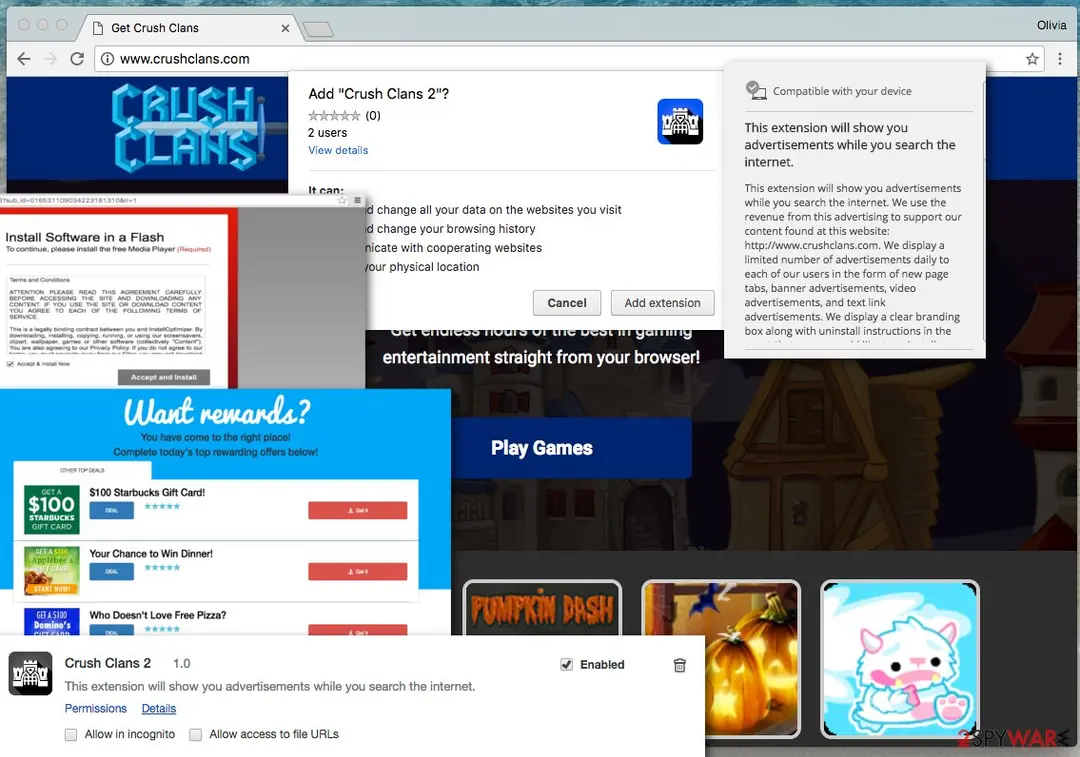This screenshot has height=757, width=1080.
Task: Click the $100 Starbucks gift card image
Action: (52, 510)
